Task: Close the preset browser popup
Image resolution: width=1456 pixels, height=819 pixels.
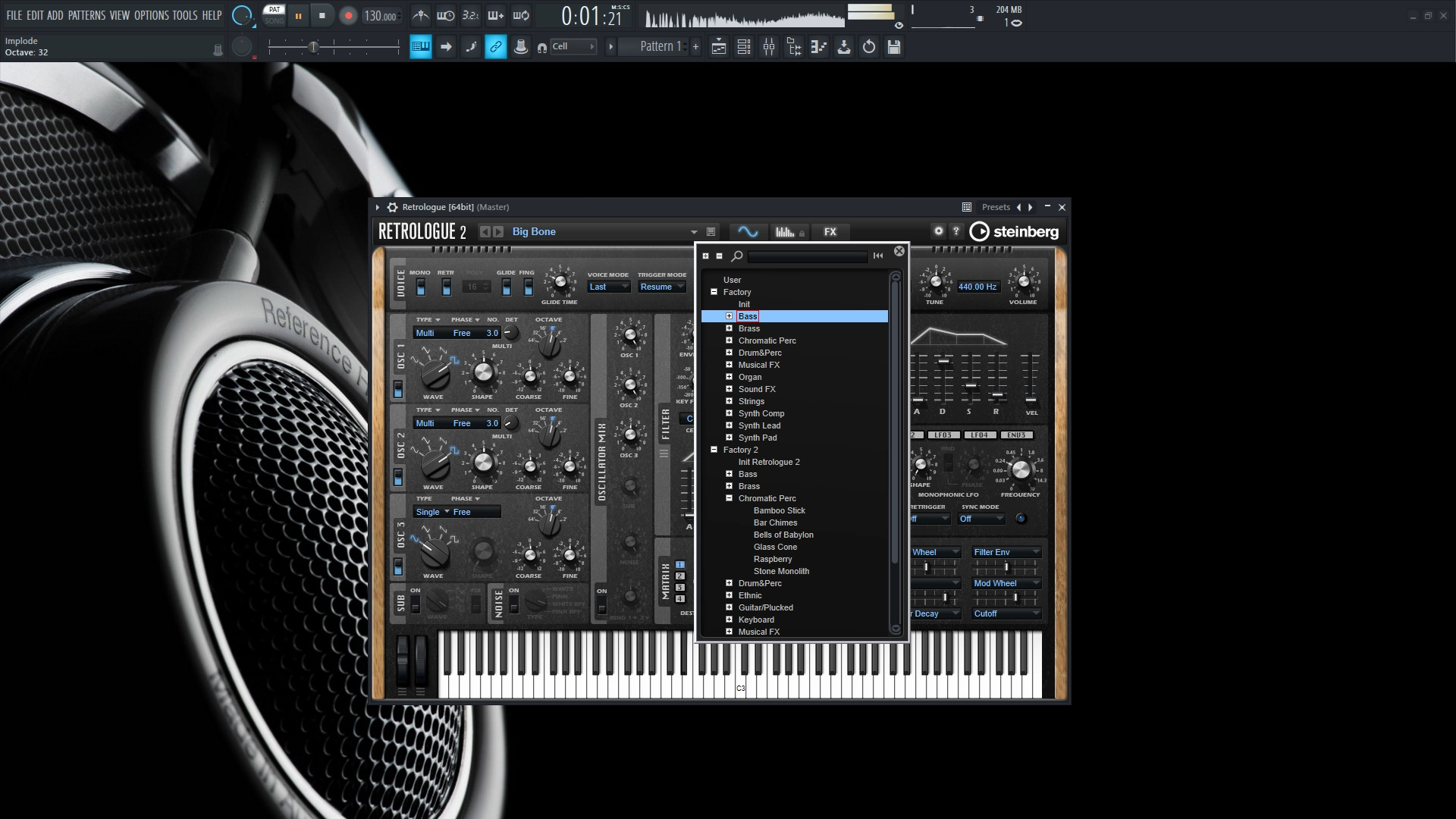Action: coord(899,251)
